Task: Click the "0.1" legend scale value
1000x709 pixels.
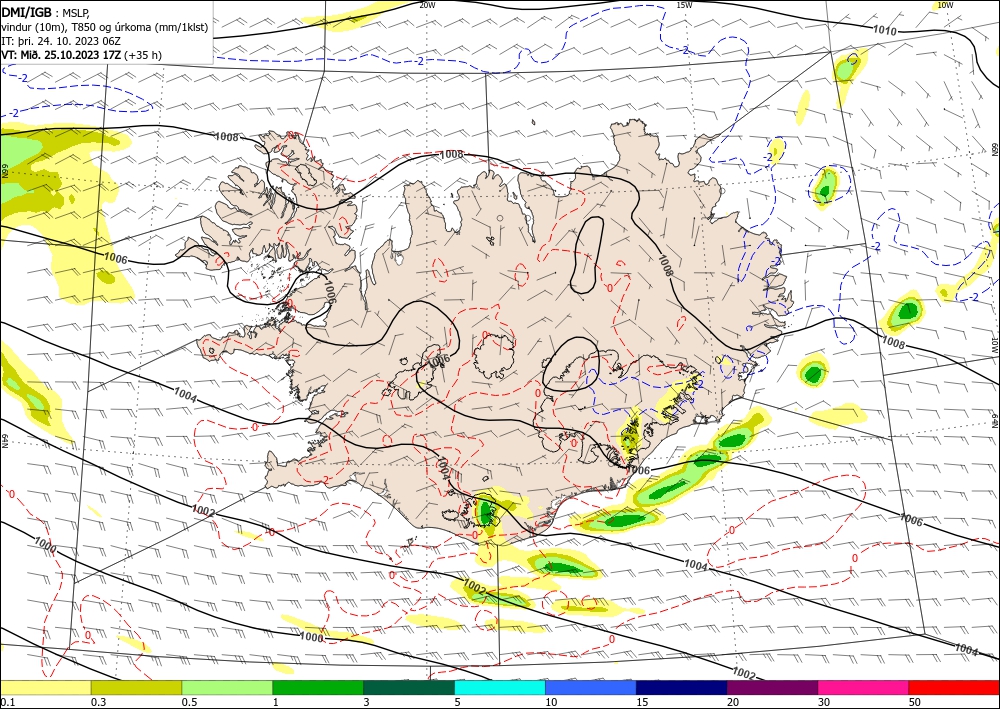Action: click(6, 702)
